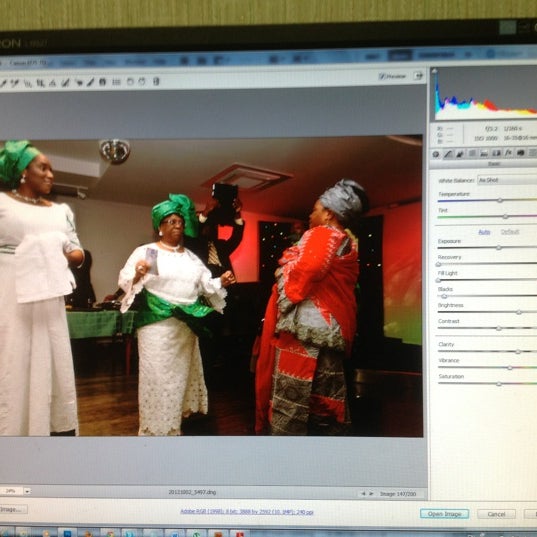Viewport: 537px width, 537px height.
Task: Open the zoom level dropdown arrow
Action: point(27,491)
